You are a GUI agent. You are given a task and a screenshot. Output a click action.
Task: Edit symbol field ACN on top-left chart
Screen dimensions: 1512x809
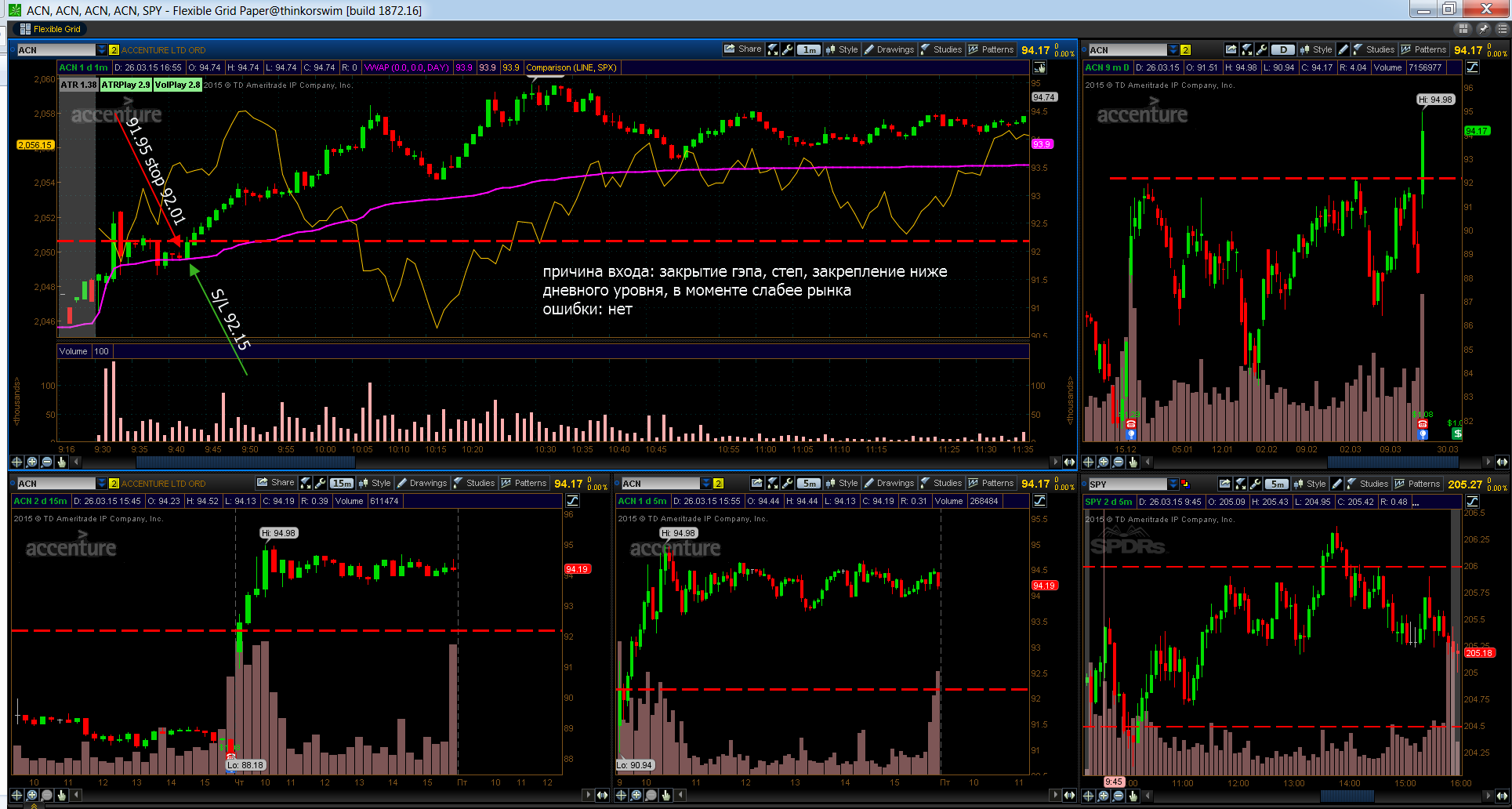56,50
